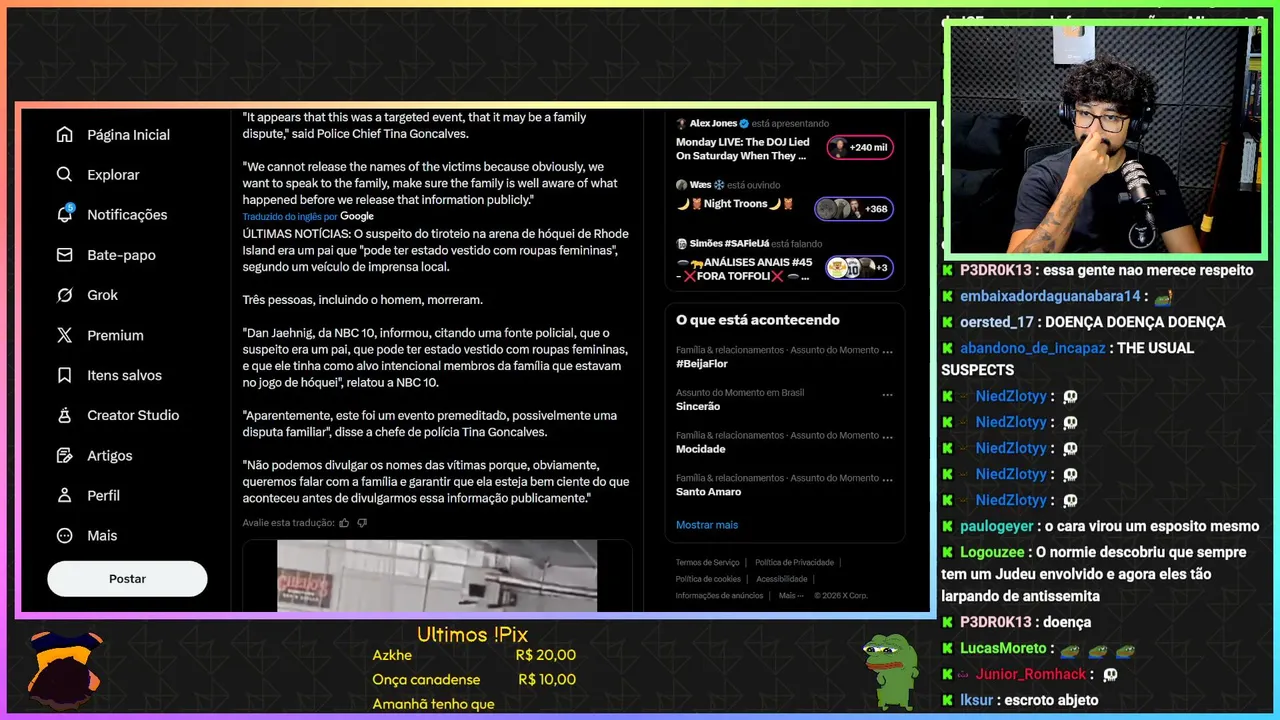The height and width of the screenshot is (720, 1280).
Task: Open the Artigos icon in sidebar
Action: tap(65, 455)
